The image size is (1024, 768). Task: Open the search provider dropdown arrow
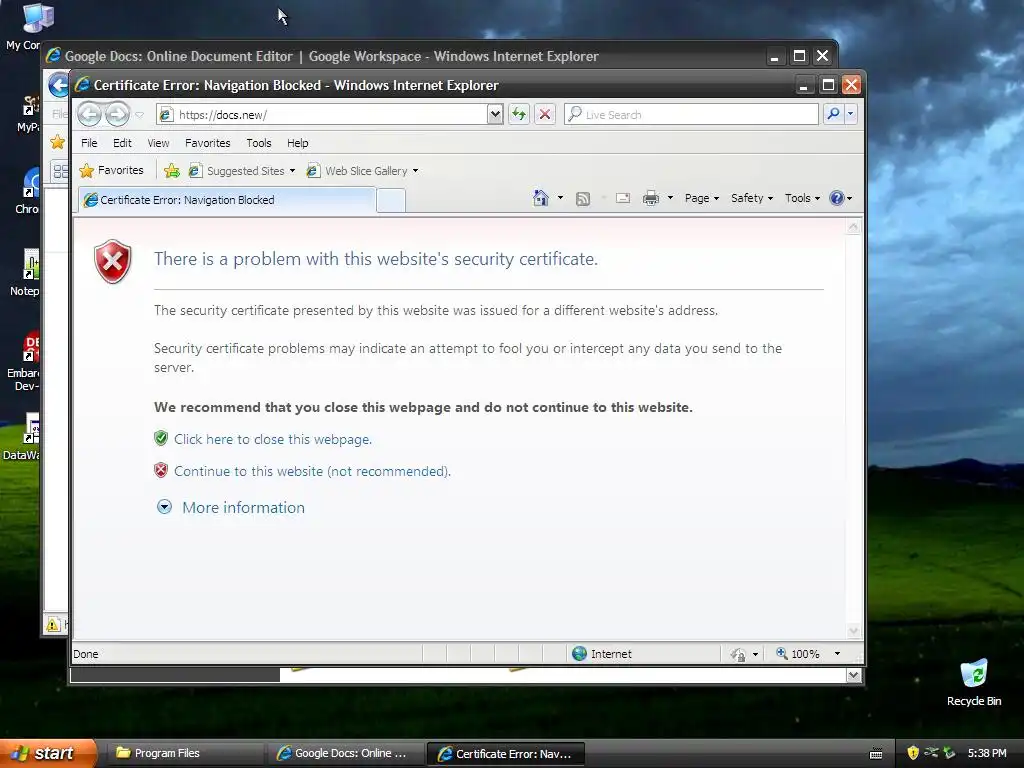[x=850, y=115]
